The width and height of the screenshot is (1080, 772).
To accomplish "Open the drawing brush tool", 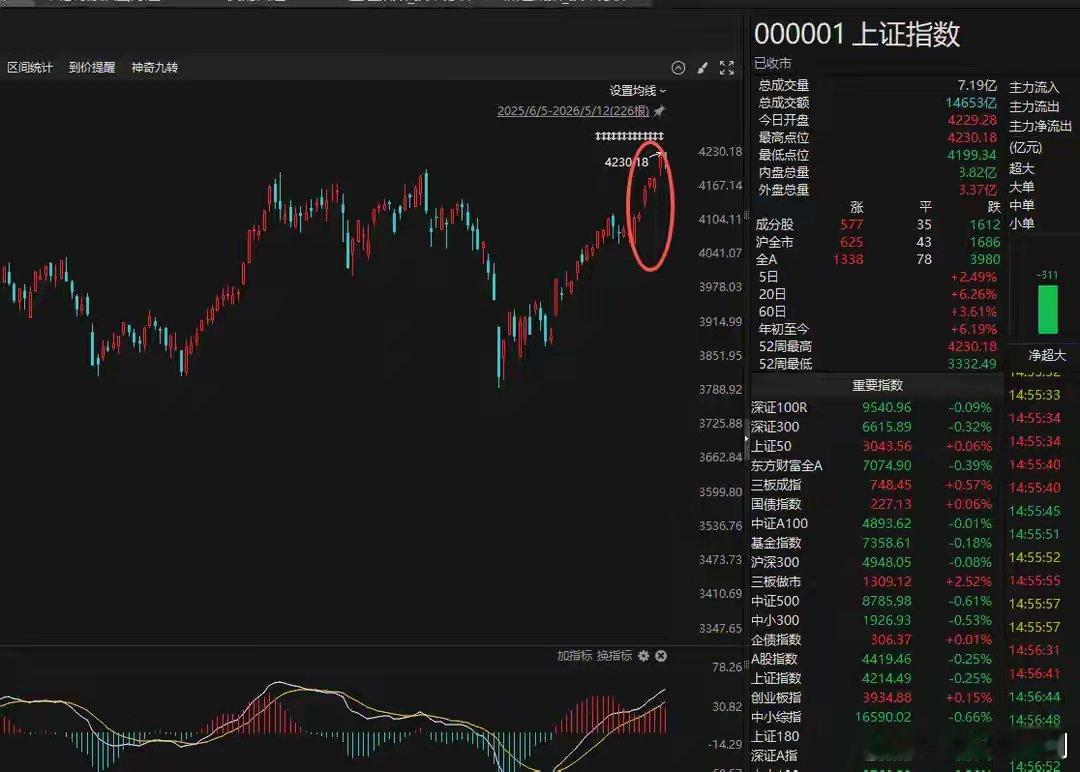I will click(703, 67).
